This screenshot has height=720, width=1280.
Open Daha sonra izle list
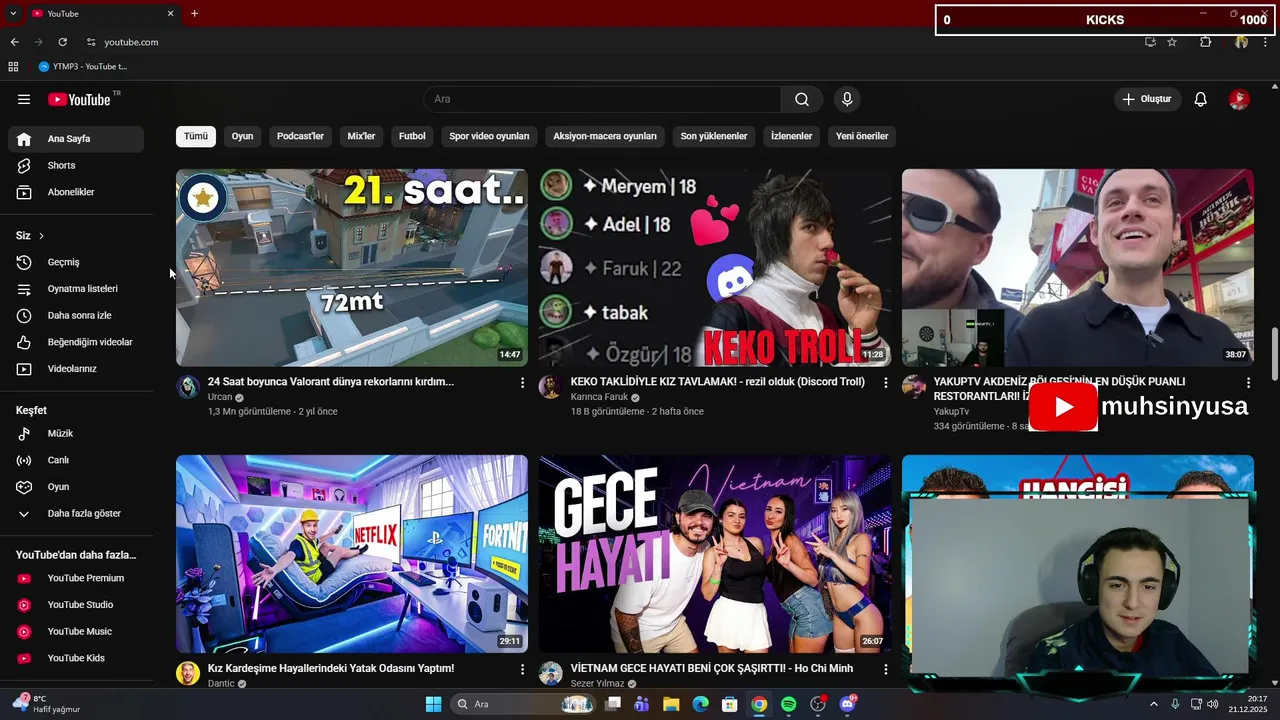(76, 315)
